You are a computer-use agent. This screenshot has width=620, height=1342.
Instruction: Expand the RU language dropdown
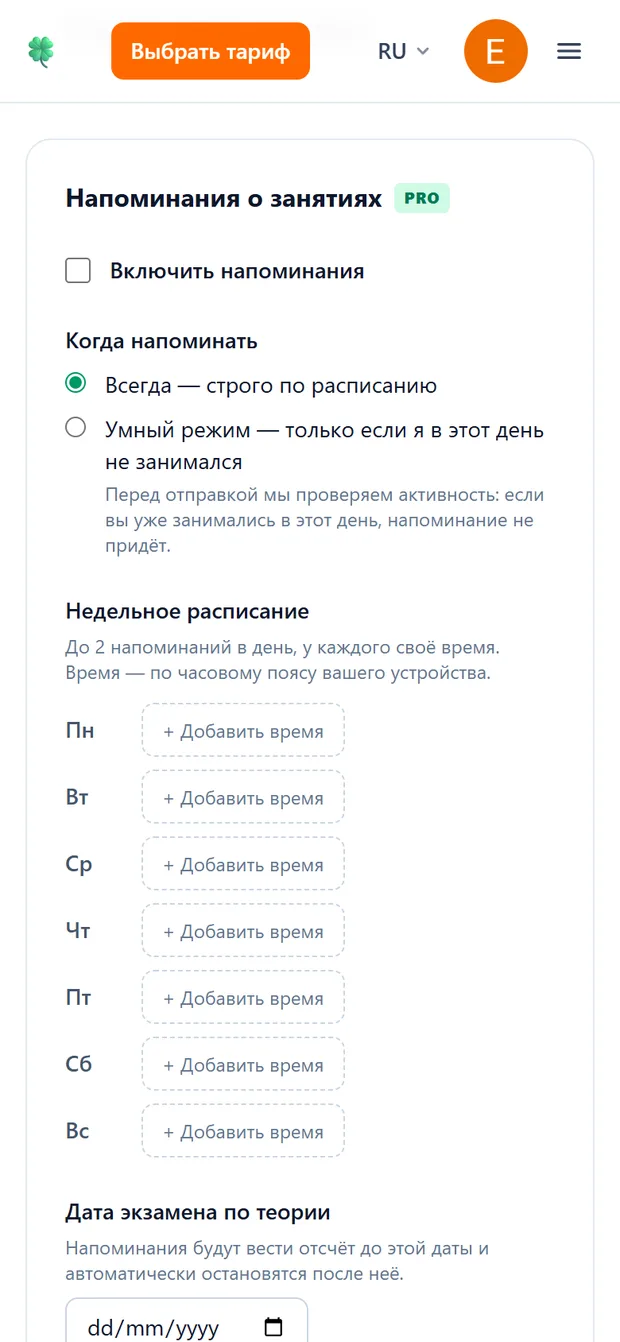pyautogui.click(x=403, y=51)
